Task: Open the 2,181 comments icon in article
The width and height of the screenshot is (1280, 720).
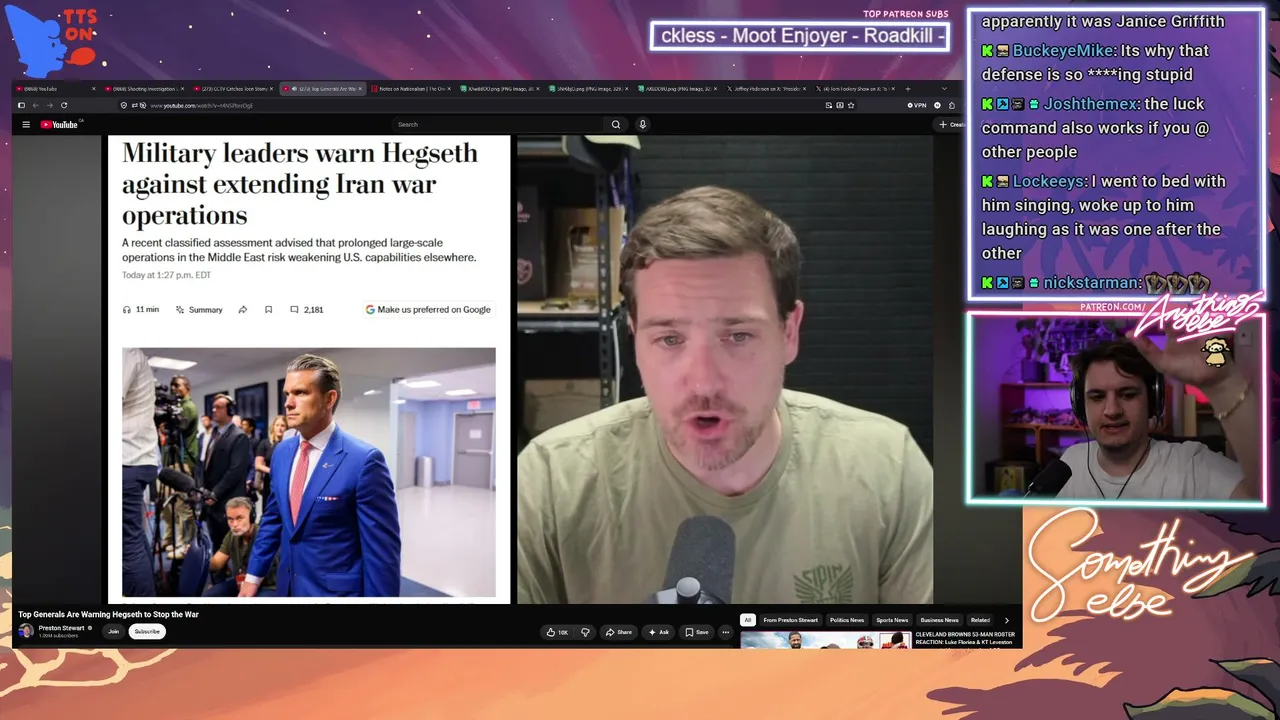Action: [x=307, y=310]
